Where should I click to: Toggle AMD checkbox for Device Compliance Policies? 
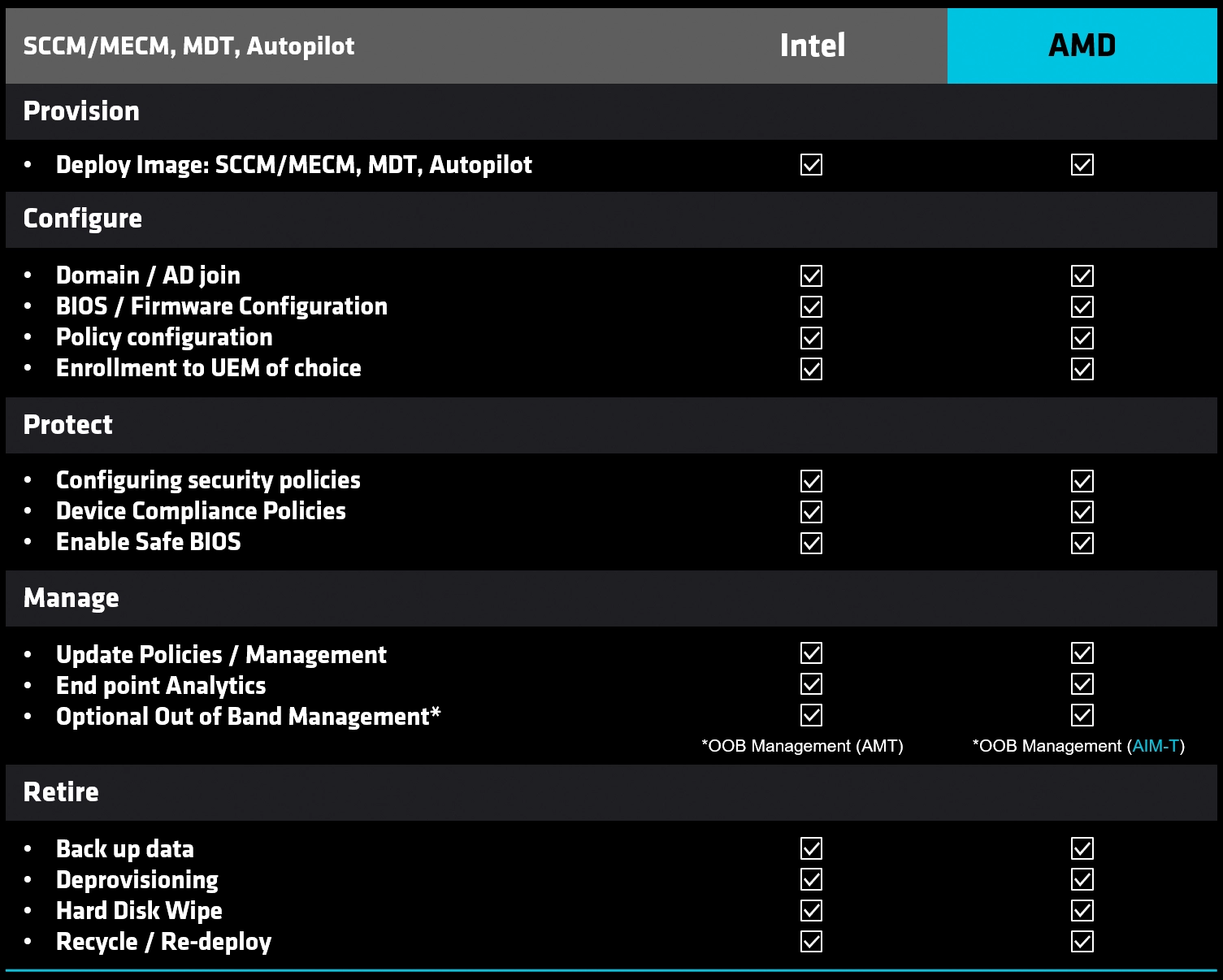pyautogui.click(x=1082, y=512)
